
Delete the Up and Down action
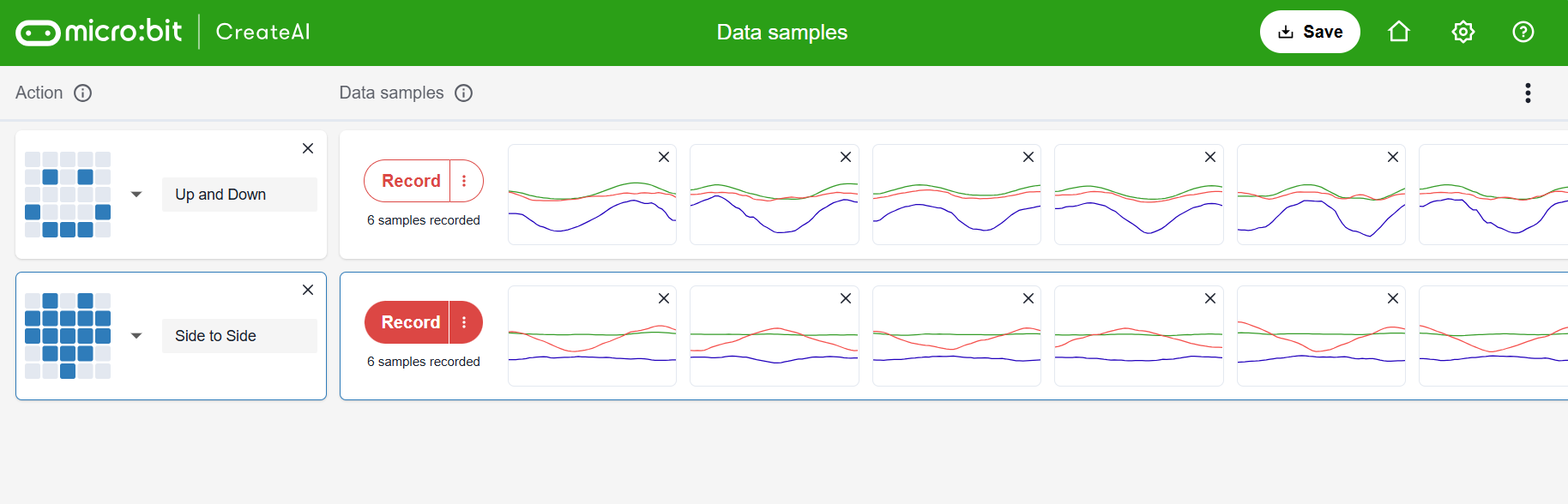[x=308, y=148]
